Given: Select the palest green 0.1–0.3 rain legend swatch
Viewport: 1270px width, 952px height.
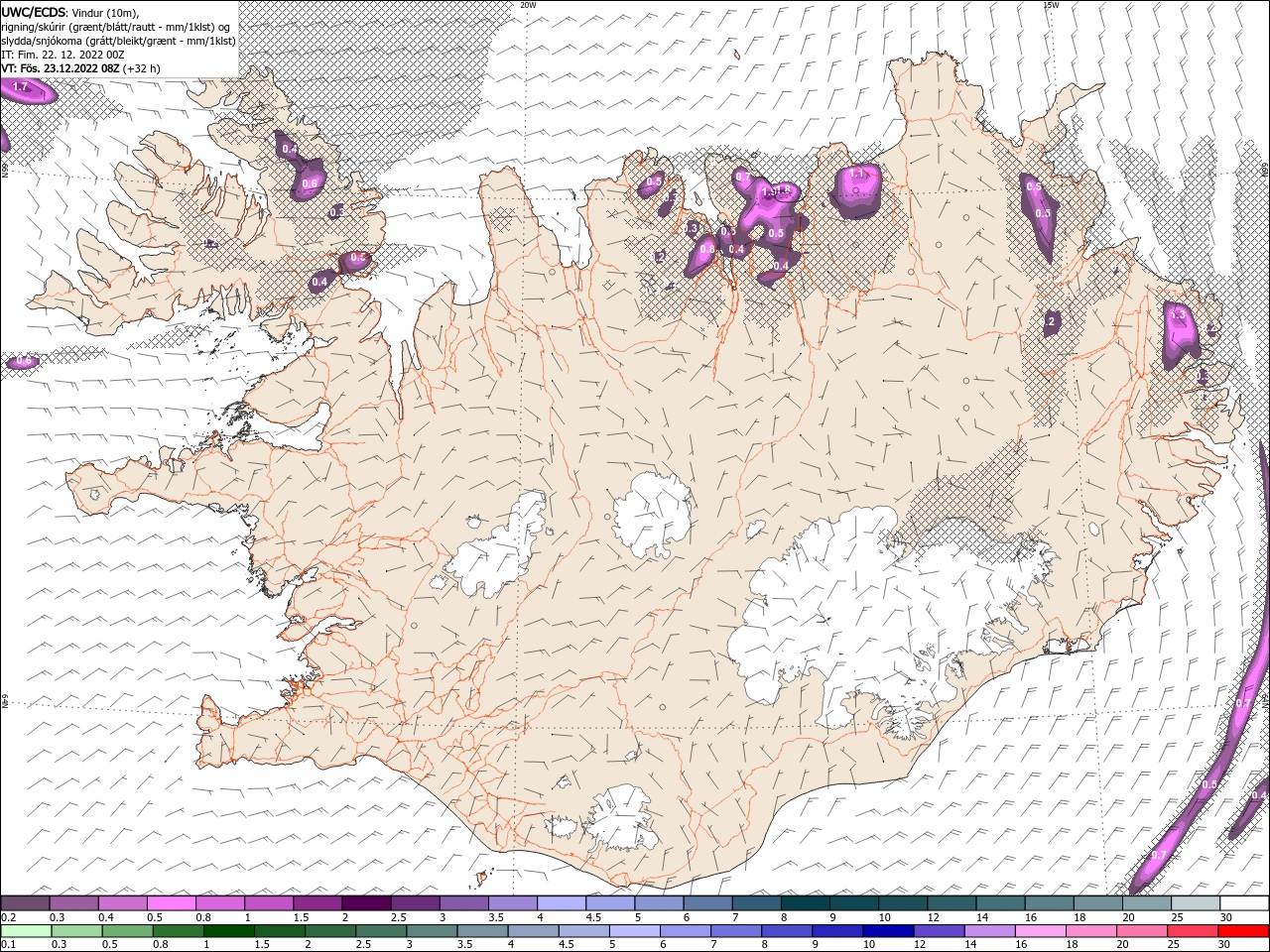Looking at the screenshot, I should point(26,930).
